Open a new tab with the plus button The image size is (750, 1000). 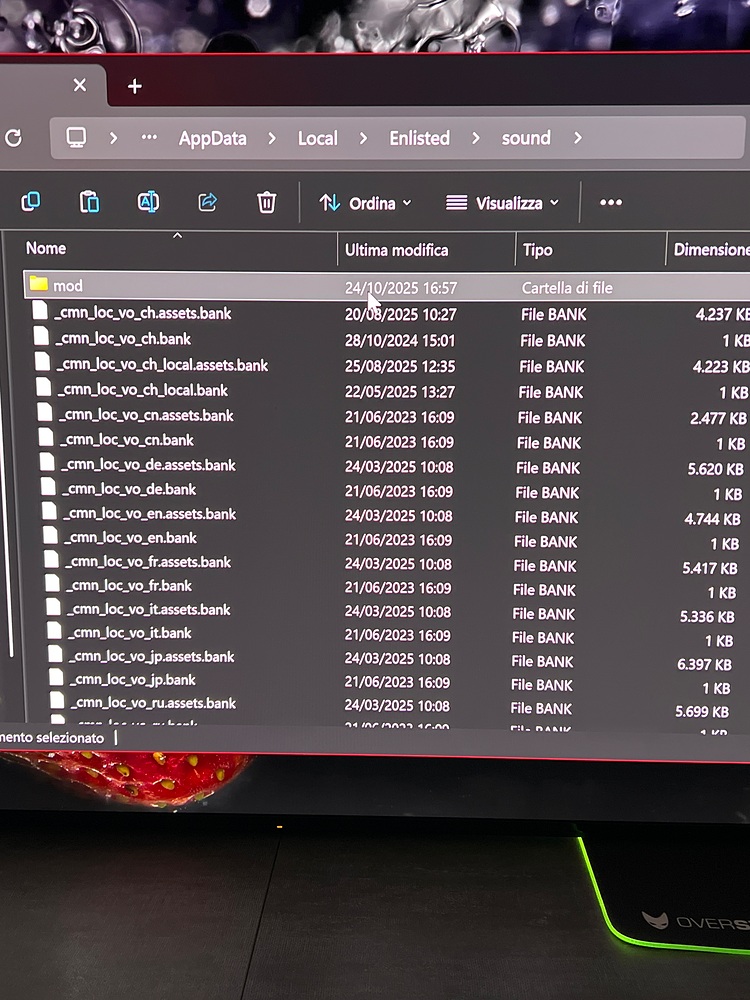(135, 86)
